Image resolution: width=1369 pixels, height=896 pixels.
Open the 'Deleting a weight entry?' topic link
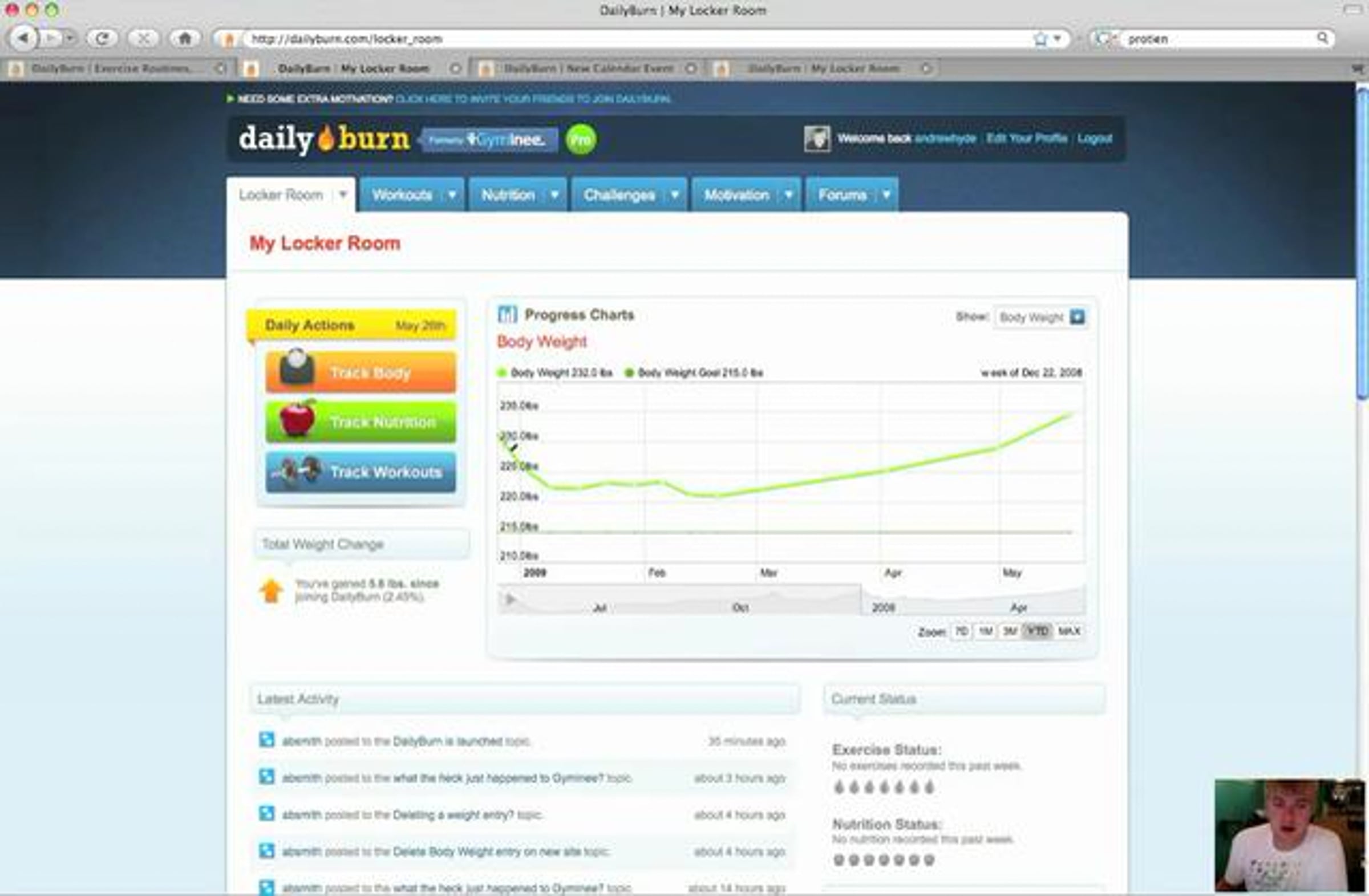point(453,814)
